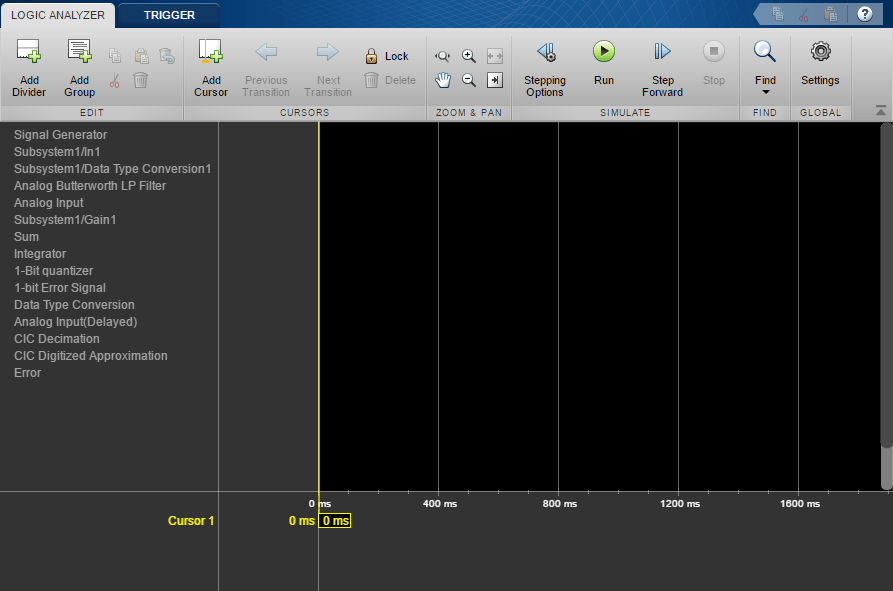This screenshot has height=591, width=893.
Task: Click the Add Divider icon
Action: [28, 51]
